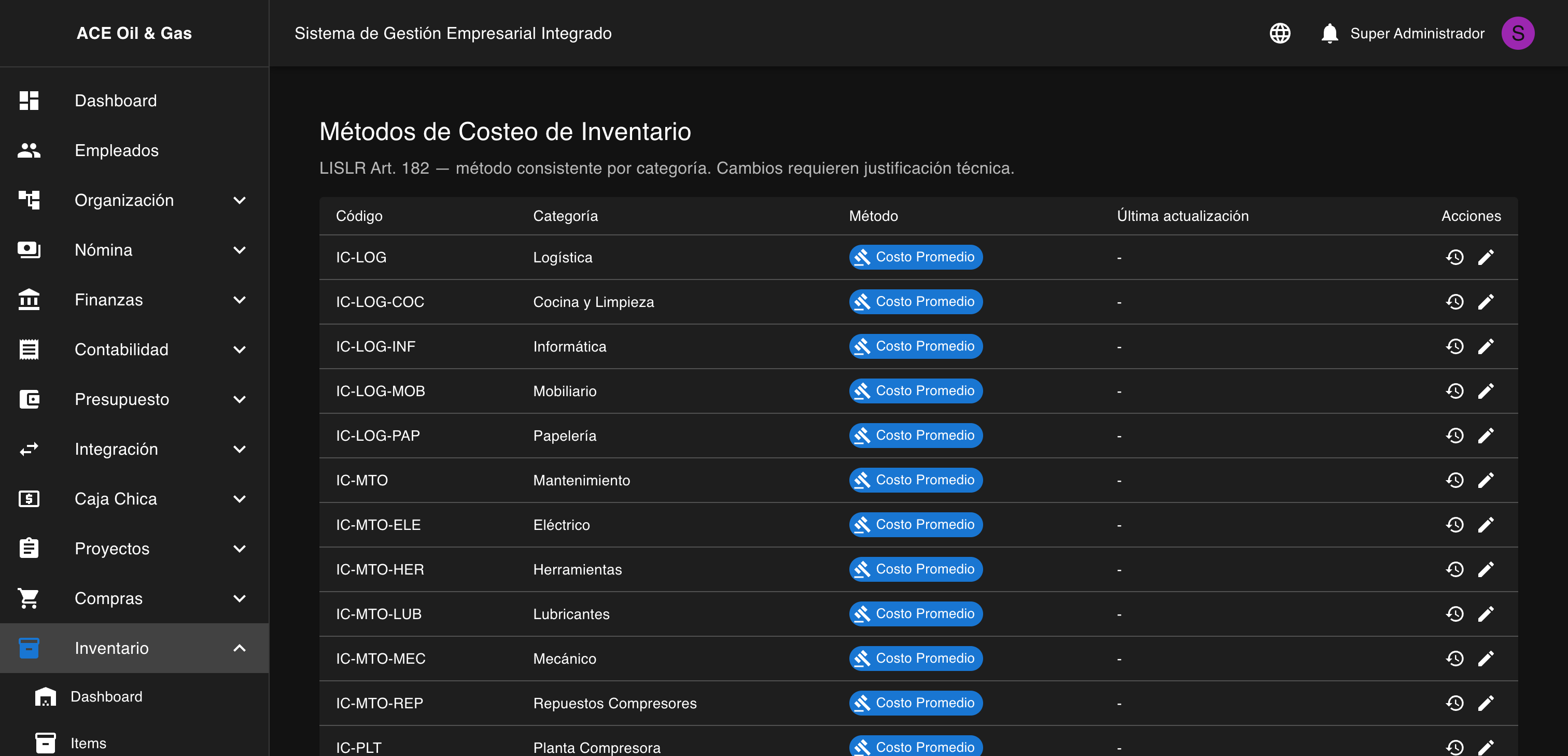The image size is (1568, 756).
Task: Expand the Integración menu chevron
Action: pyautogui.click(x=240, y=449)
